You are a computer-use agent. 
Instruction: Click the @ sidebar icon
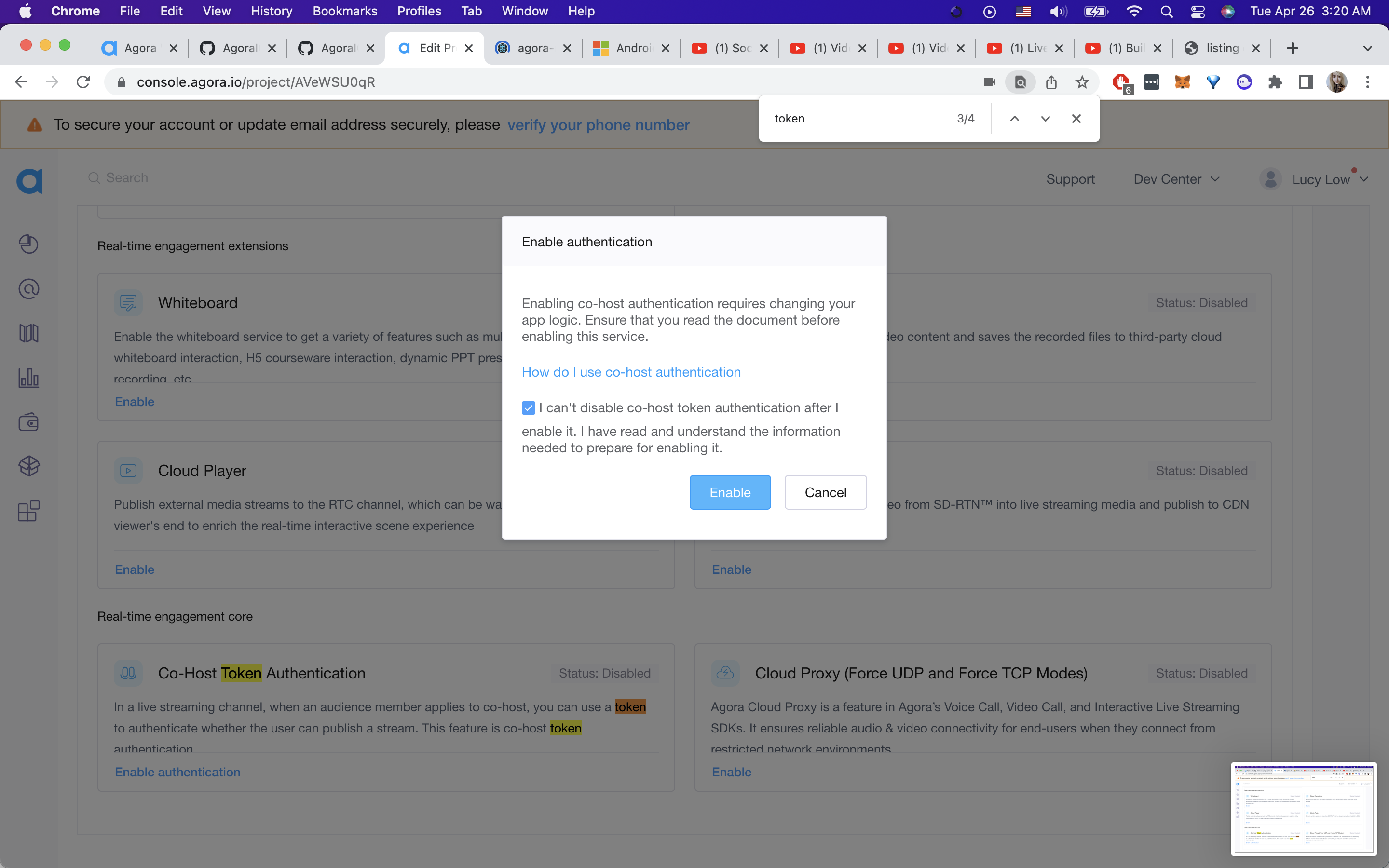click(x=29, y=289)
